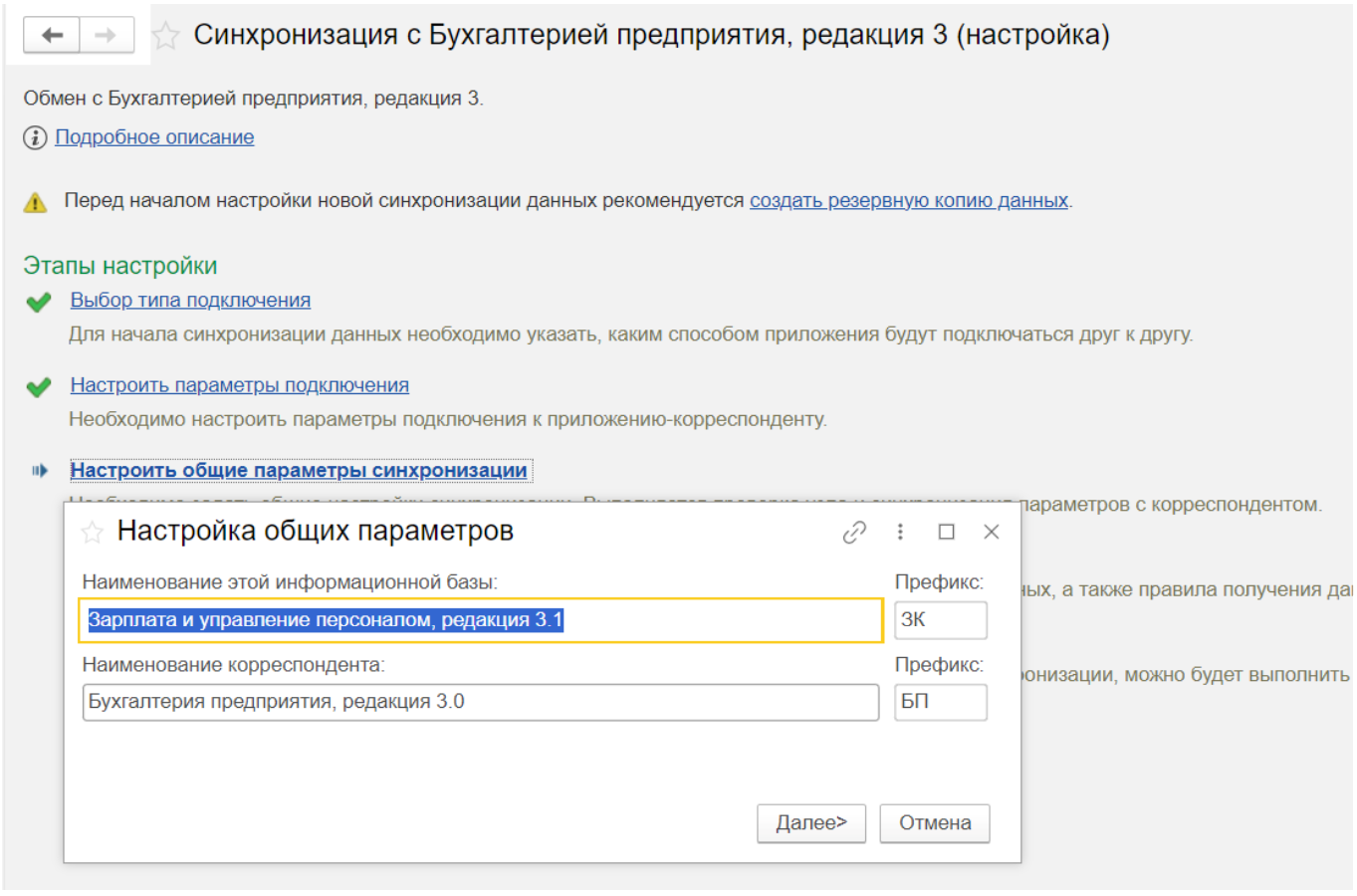
Task: Open the Подробное описание link
Action: point(154,137)
